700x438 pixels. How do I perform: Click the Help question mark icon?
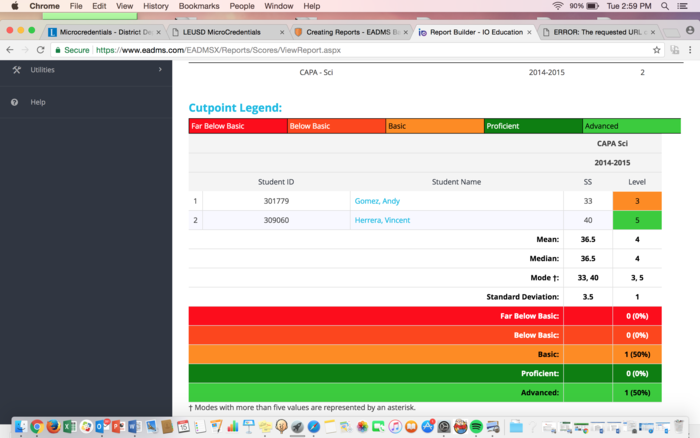(x=15, y=102)
